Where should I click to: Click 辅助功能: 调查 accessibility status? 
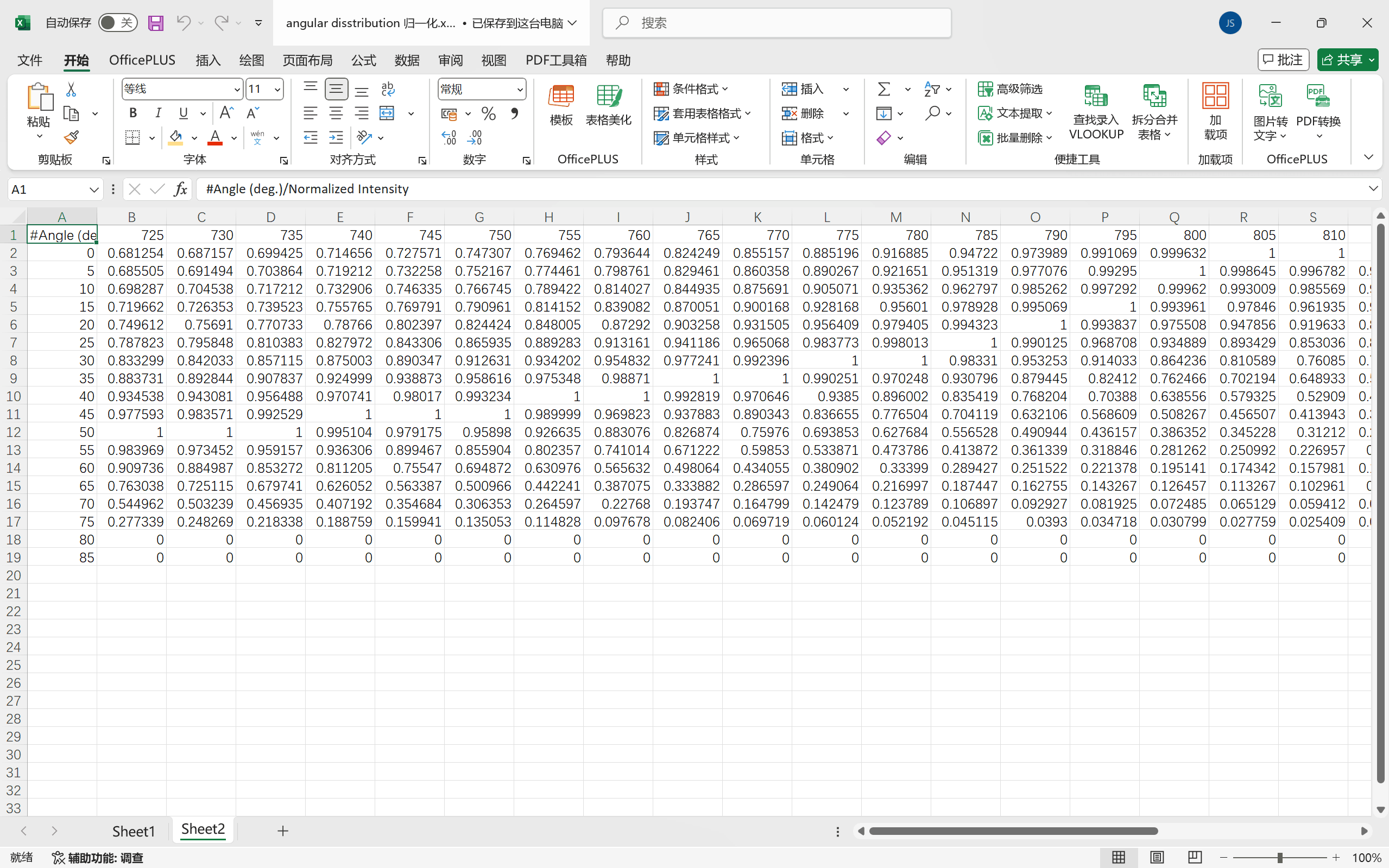tap(98, 858)
